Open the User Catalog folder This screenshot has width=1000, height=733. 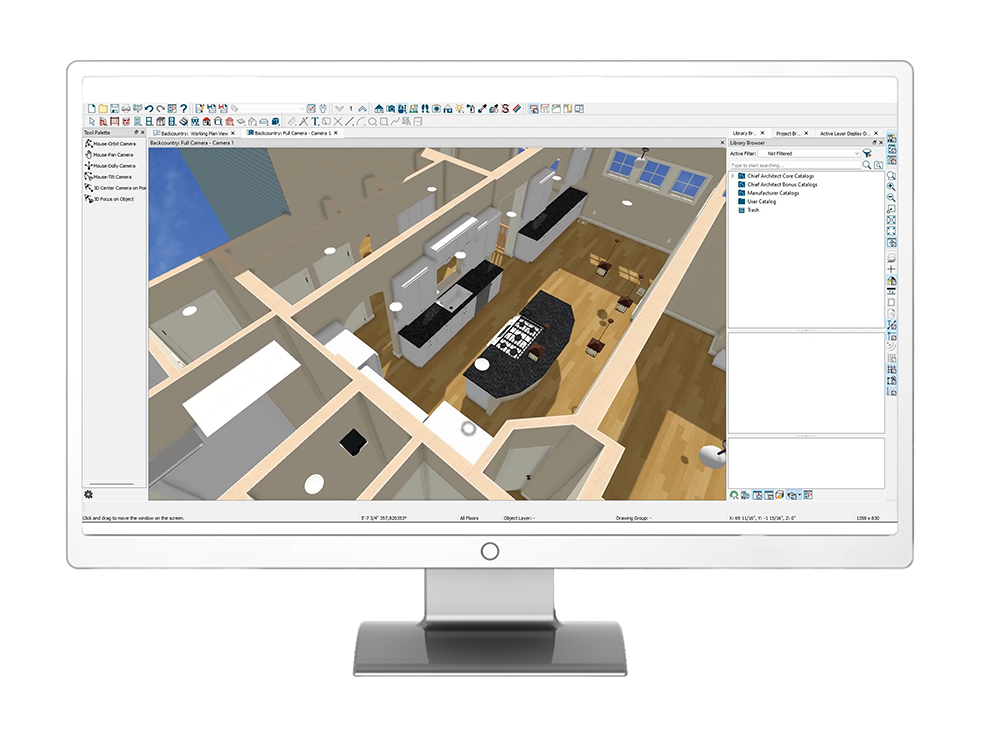point(761,202)
